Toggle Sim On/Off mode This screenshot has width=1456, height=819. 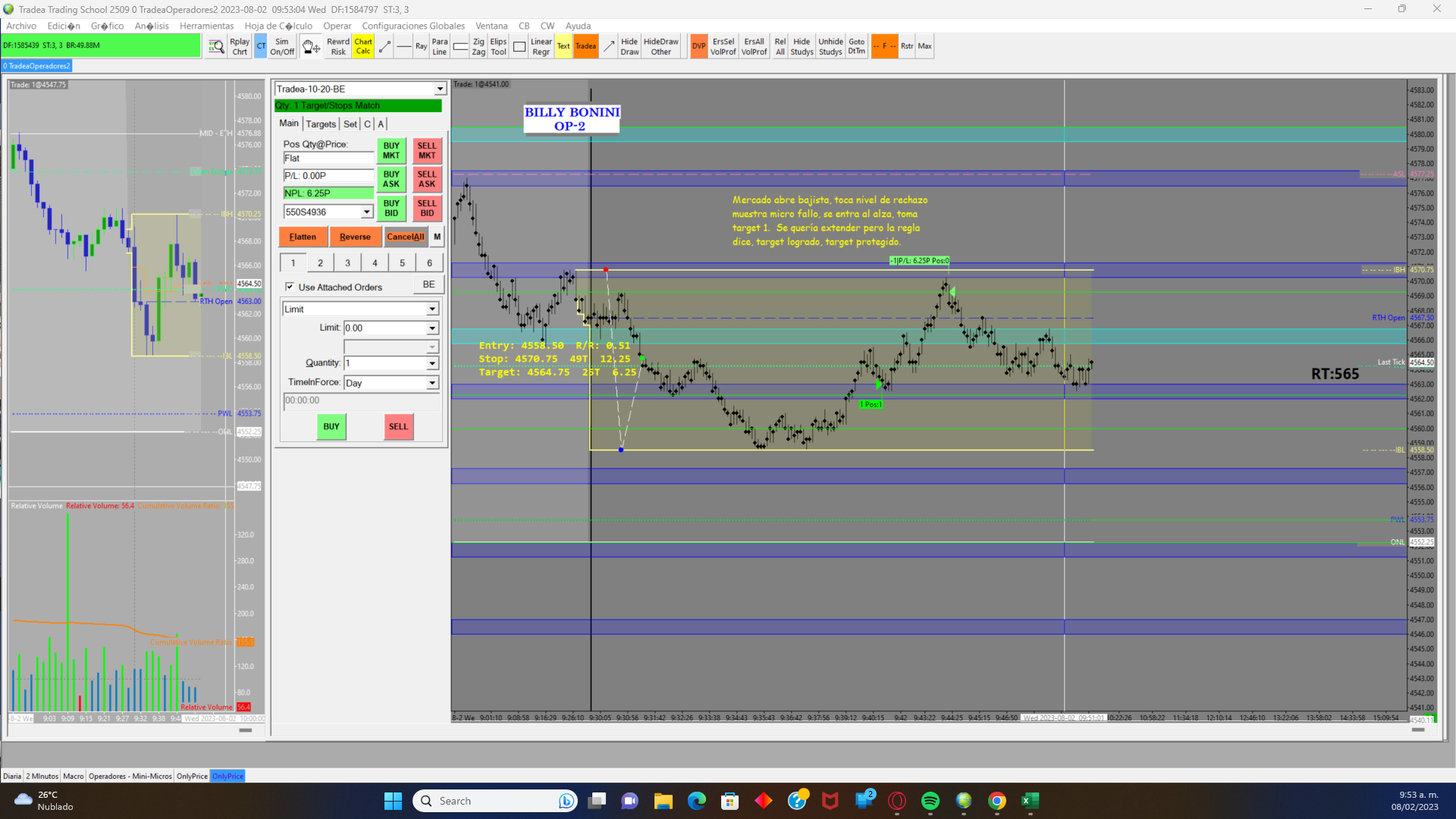pyautogui.click(x=282, y=47)
